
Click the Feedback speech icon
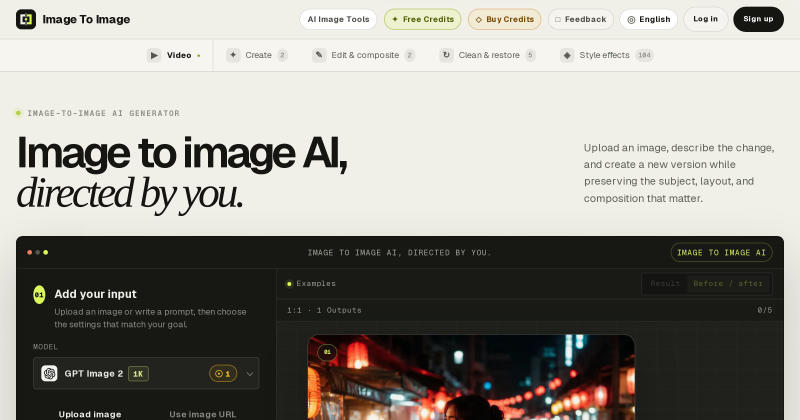click(558, 19)
